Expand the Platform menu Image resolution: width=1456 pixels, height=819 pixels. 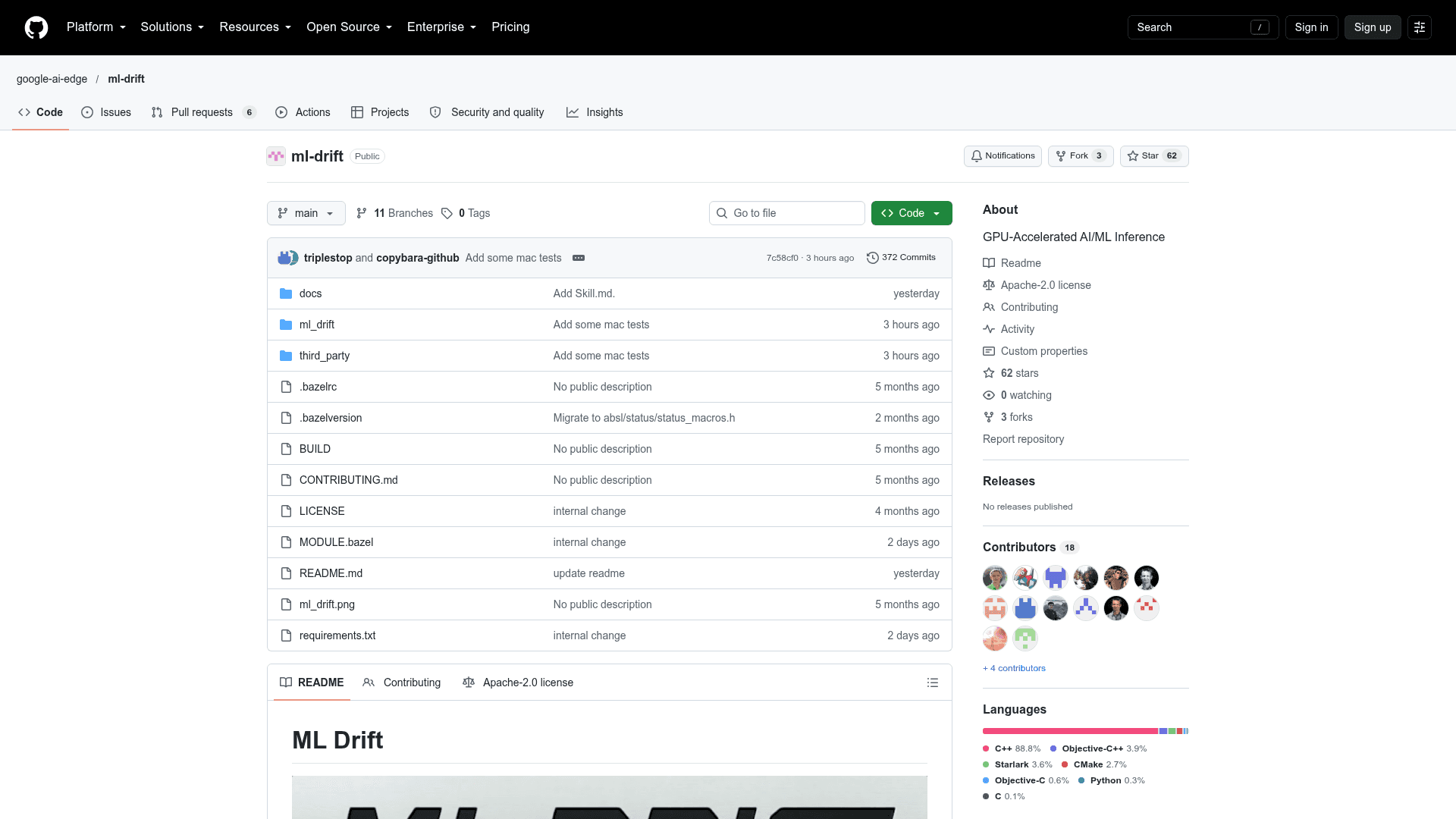(96, 27)
